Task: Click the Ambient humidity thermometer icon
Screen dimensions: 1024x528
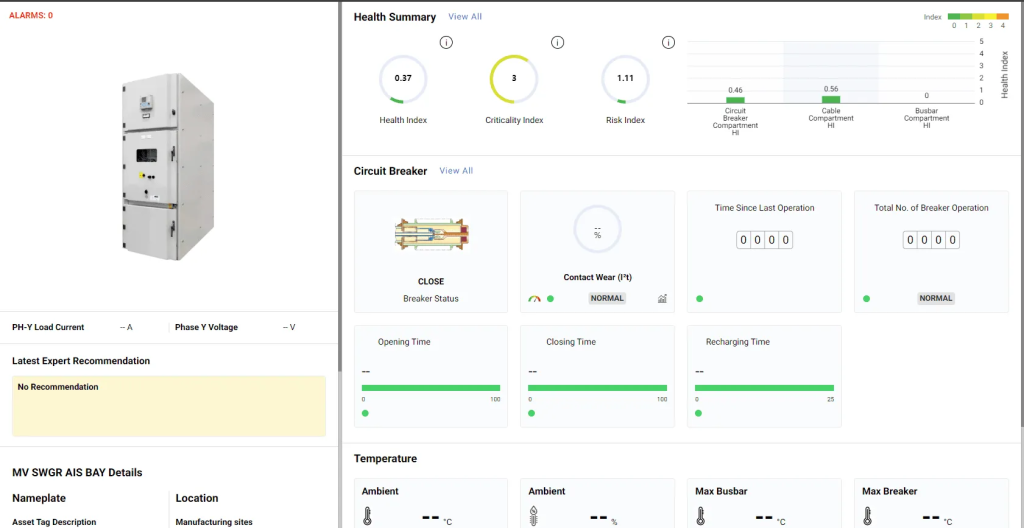Action: click(x=534, y=517)
